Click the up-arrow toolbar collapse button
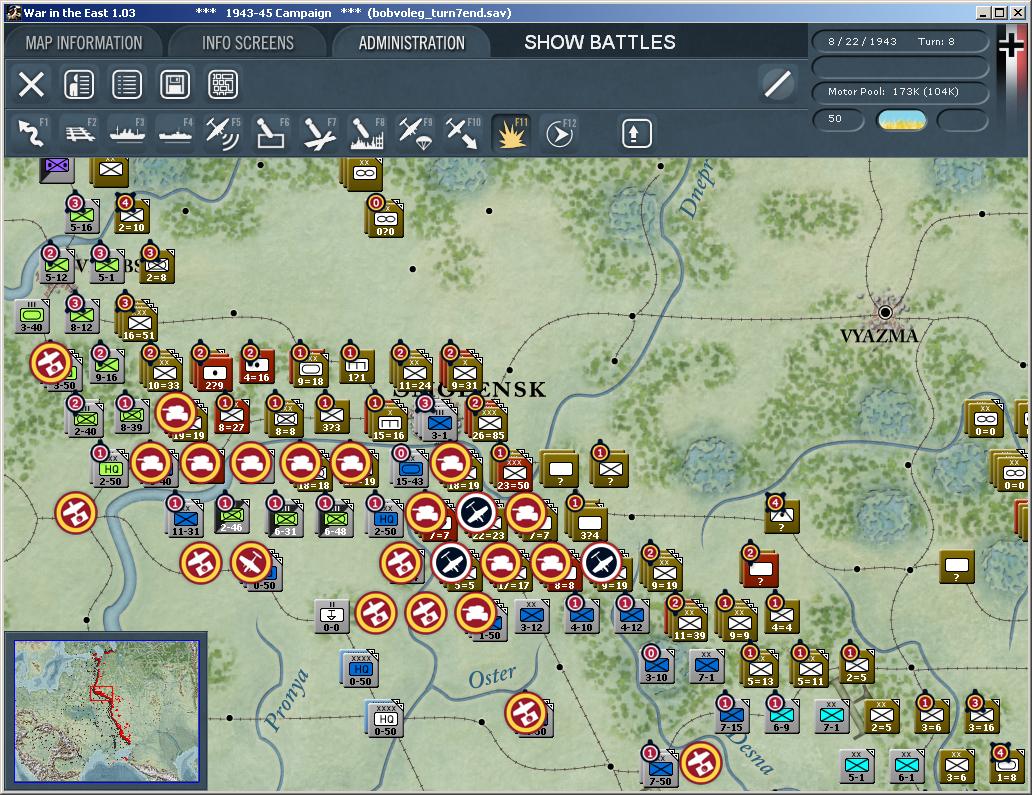This screenshot has height=795, width=1032. click(x=636, y=134)
